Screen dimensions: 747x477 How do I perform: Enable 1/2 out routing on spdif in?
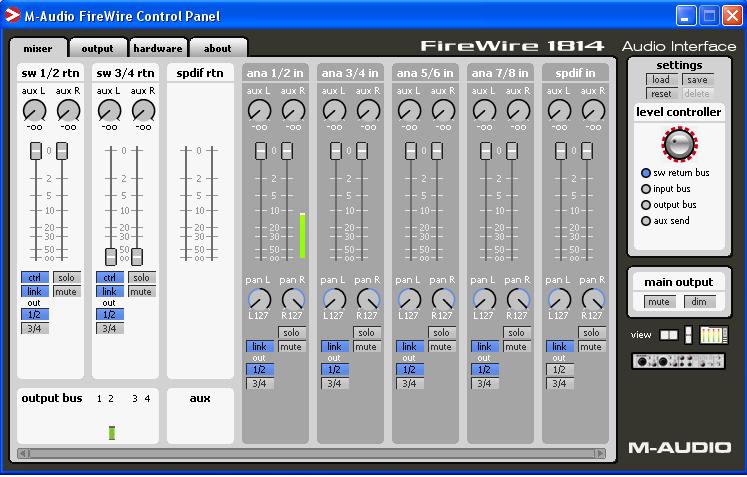tap(560, 369)
